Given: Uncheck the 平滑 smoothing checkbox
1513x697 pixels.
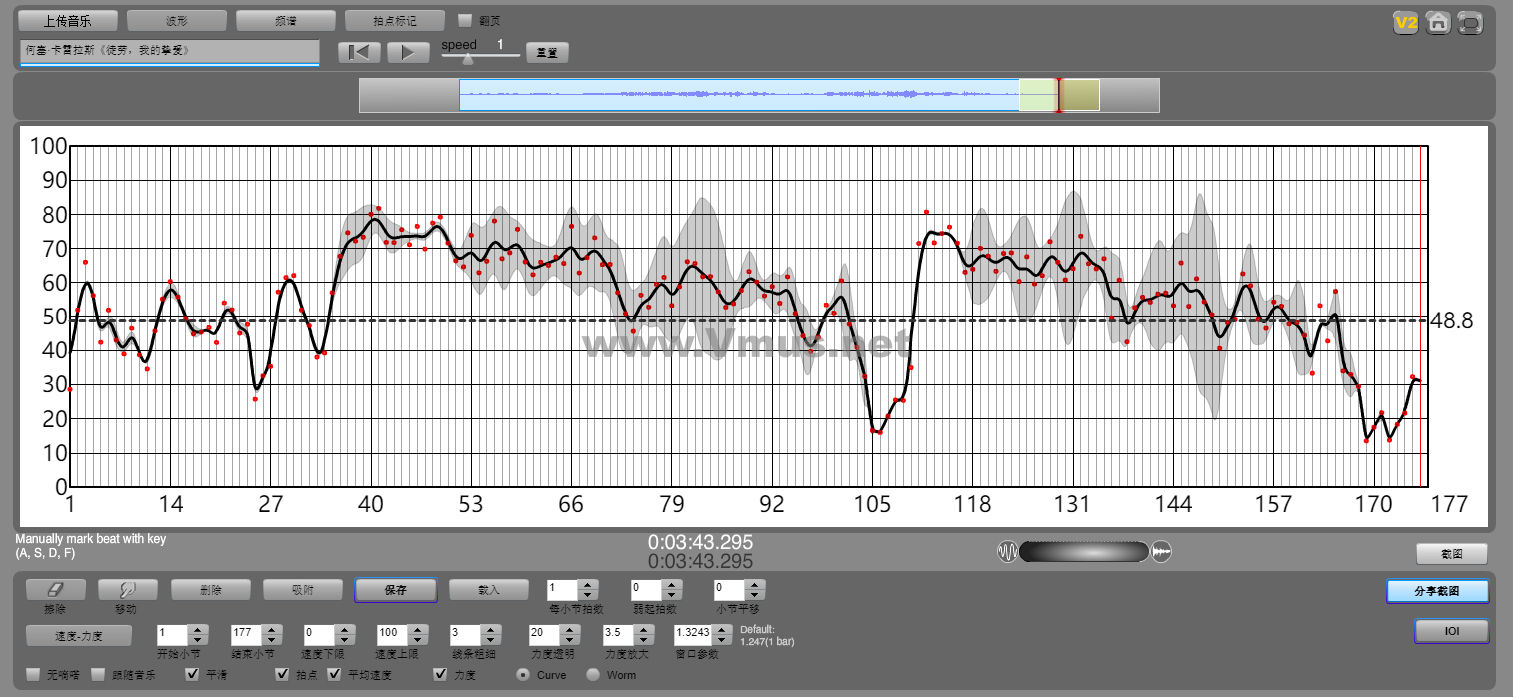Looking at the screenshot, I should point(193,675).
